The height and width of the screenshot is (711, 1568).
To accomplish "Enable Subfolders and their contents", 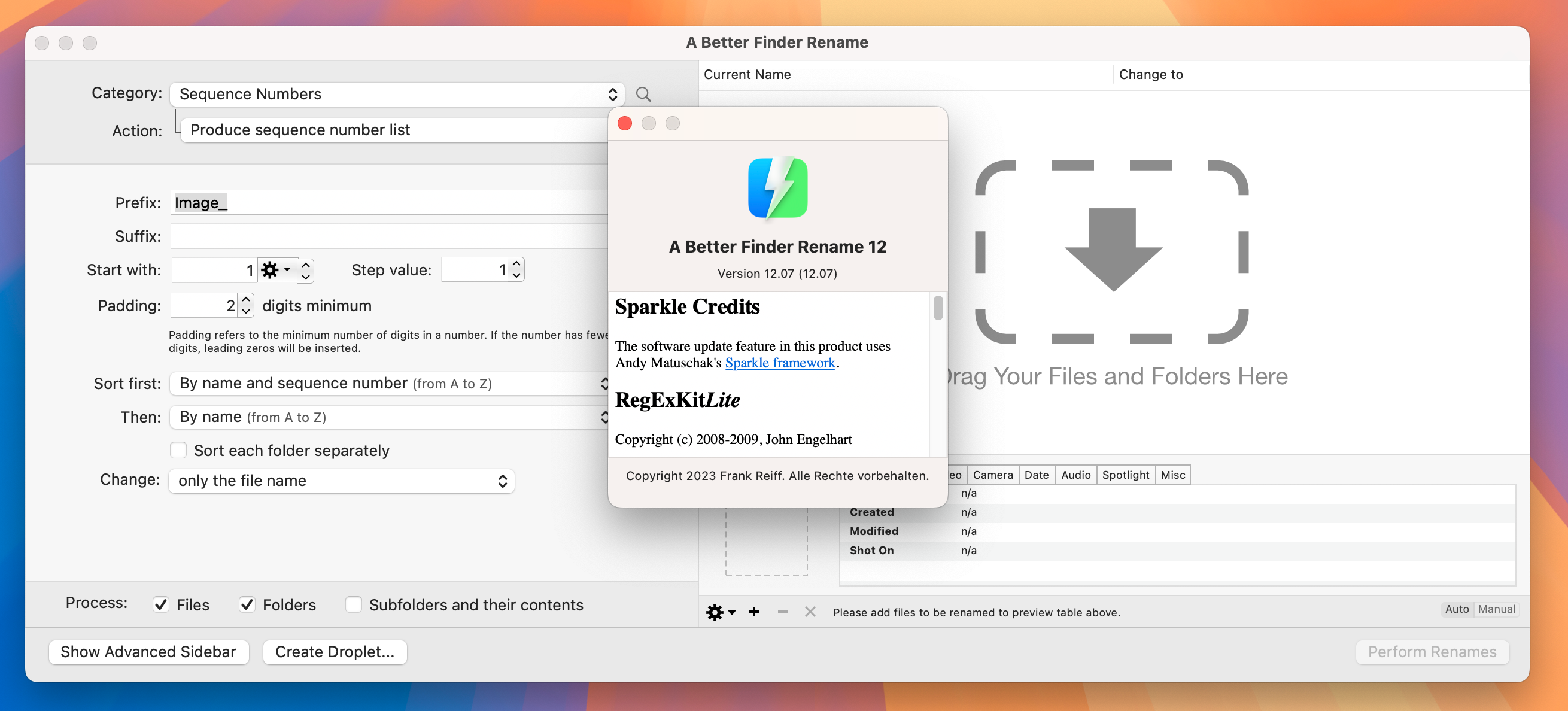I will [353, 604].
